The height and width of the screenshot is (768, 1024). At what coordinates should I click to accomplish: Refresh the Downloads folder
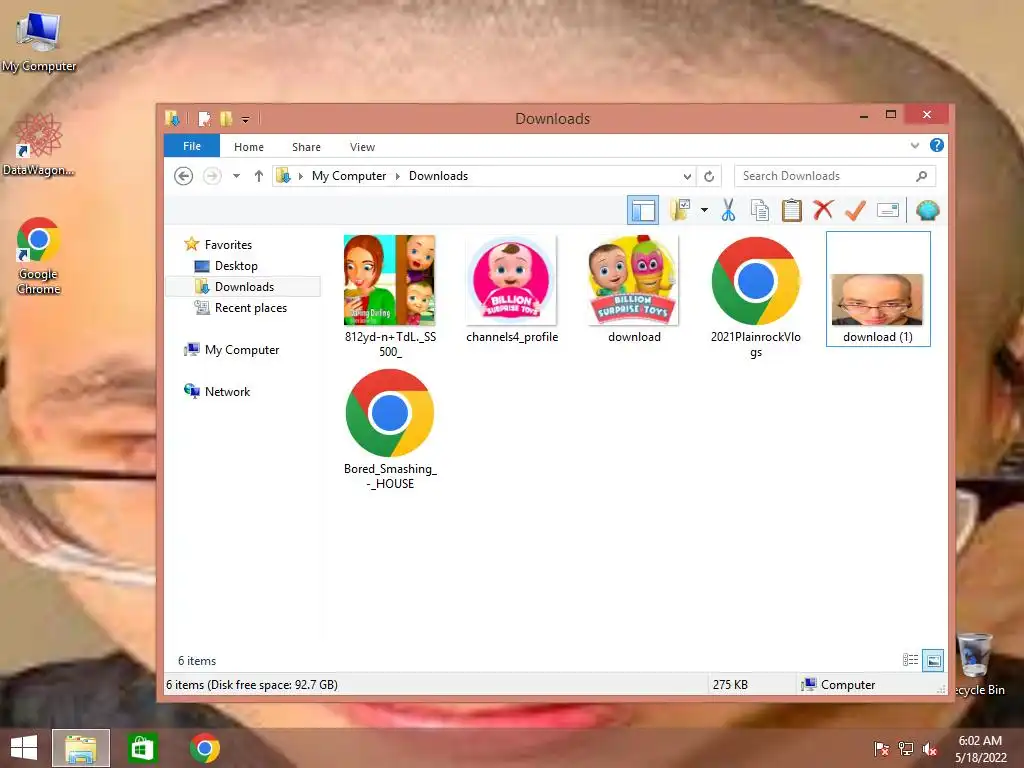point(709,176)
